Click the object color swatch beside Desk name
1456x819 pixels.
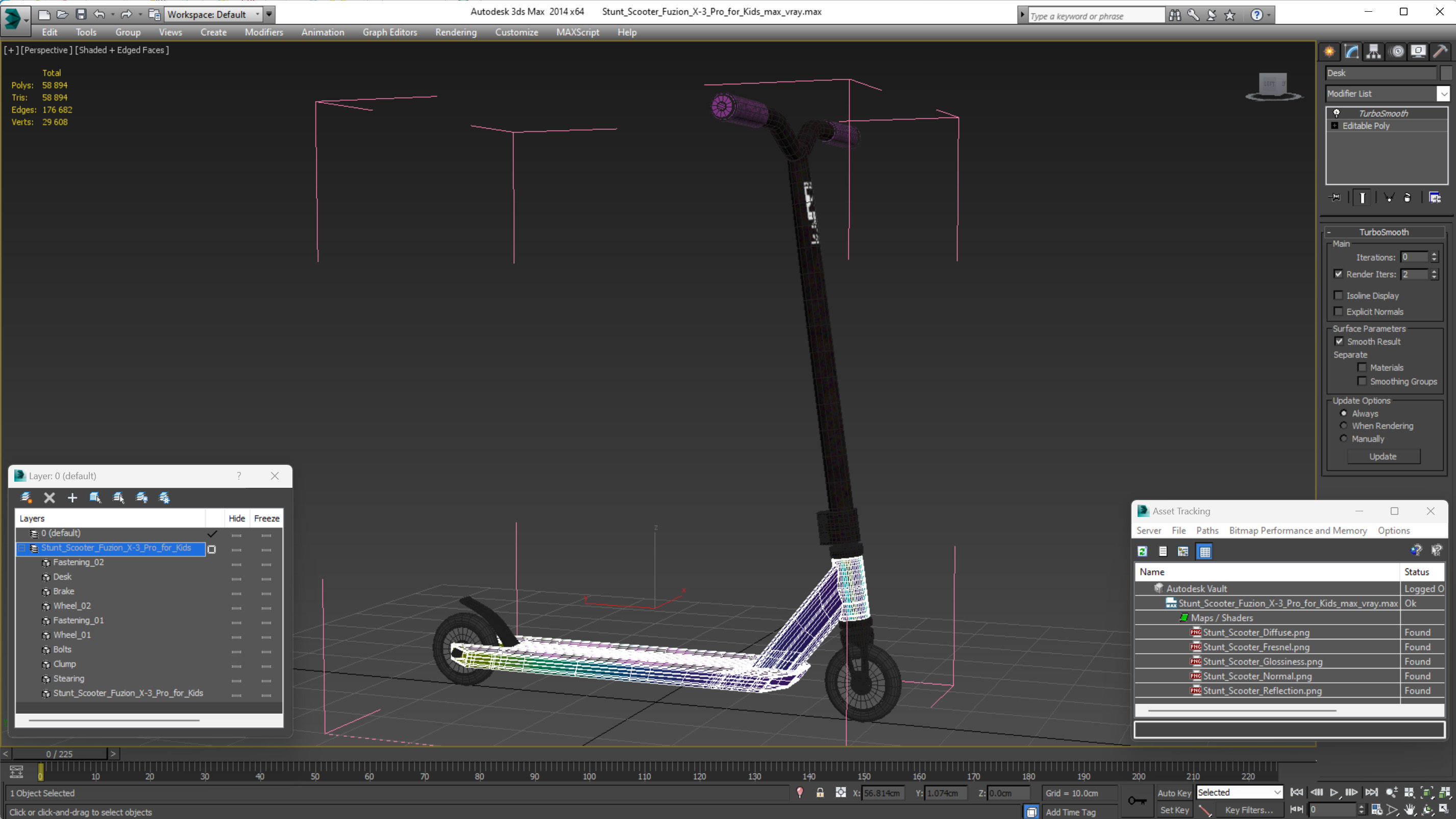click(1445, 73)
